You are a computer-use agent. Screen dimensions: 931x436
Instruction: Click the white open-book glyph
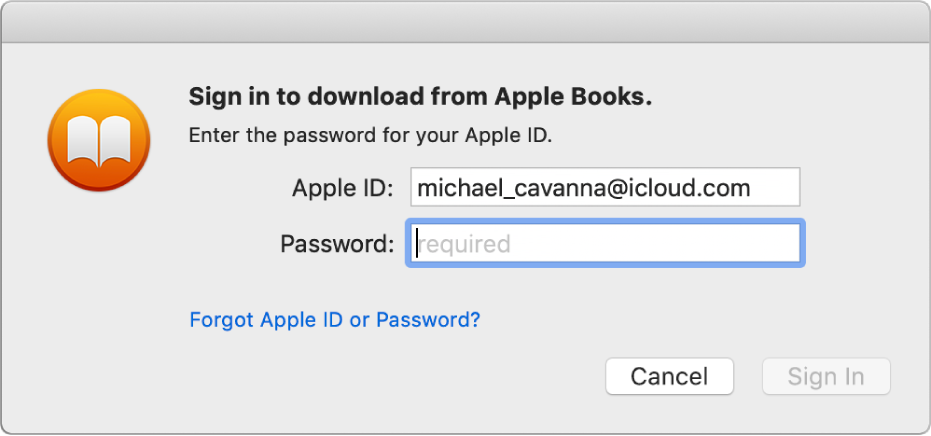pyautogui.click(x=98, y=140)
